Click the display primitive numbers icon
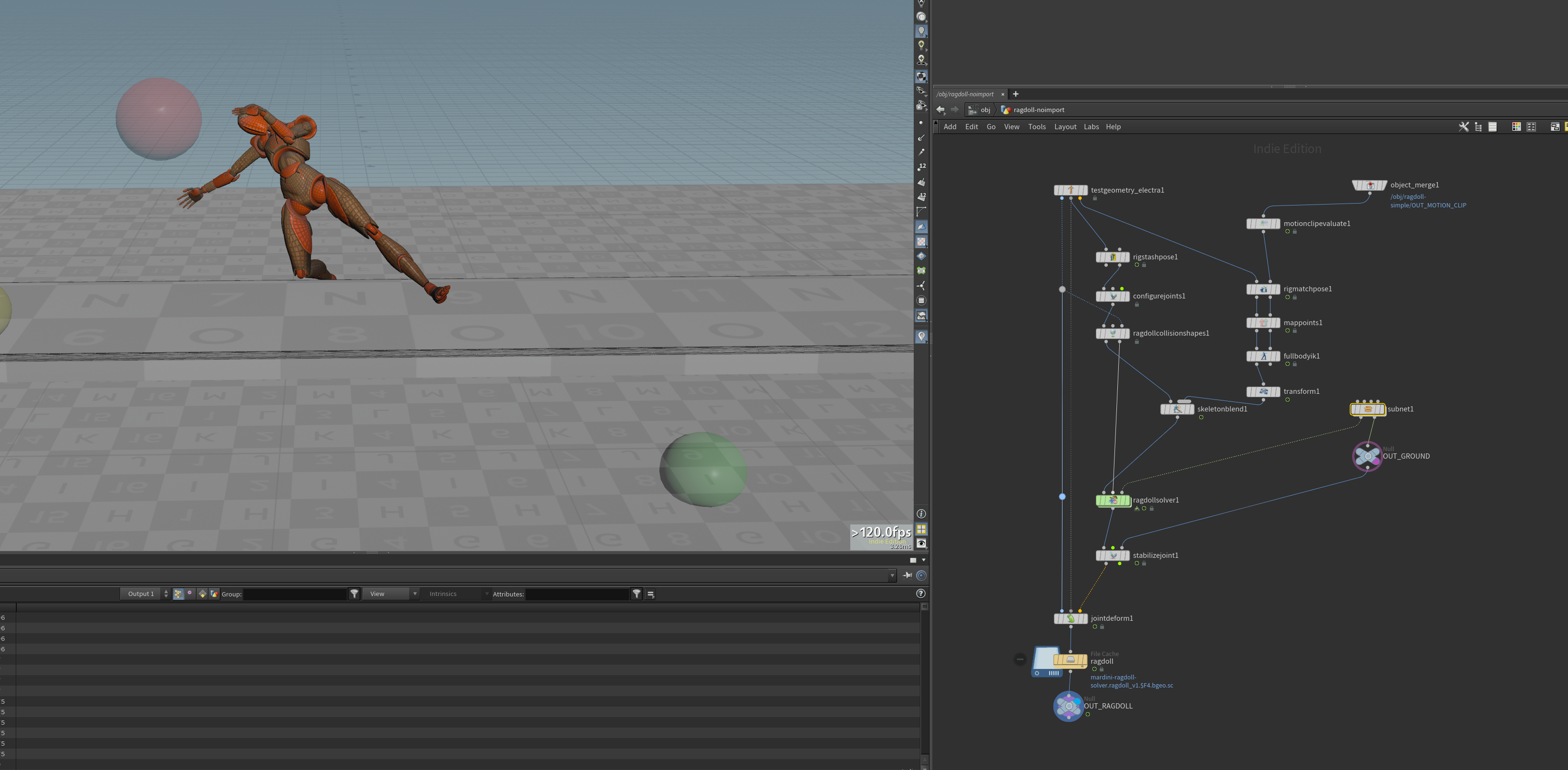 (921, 196)
